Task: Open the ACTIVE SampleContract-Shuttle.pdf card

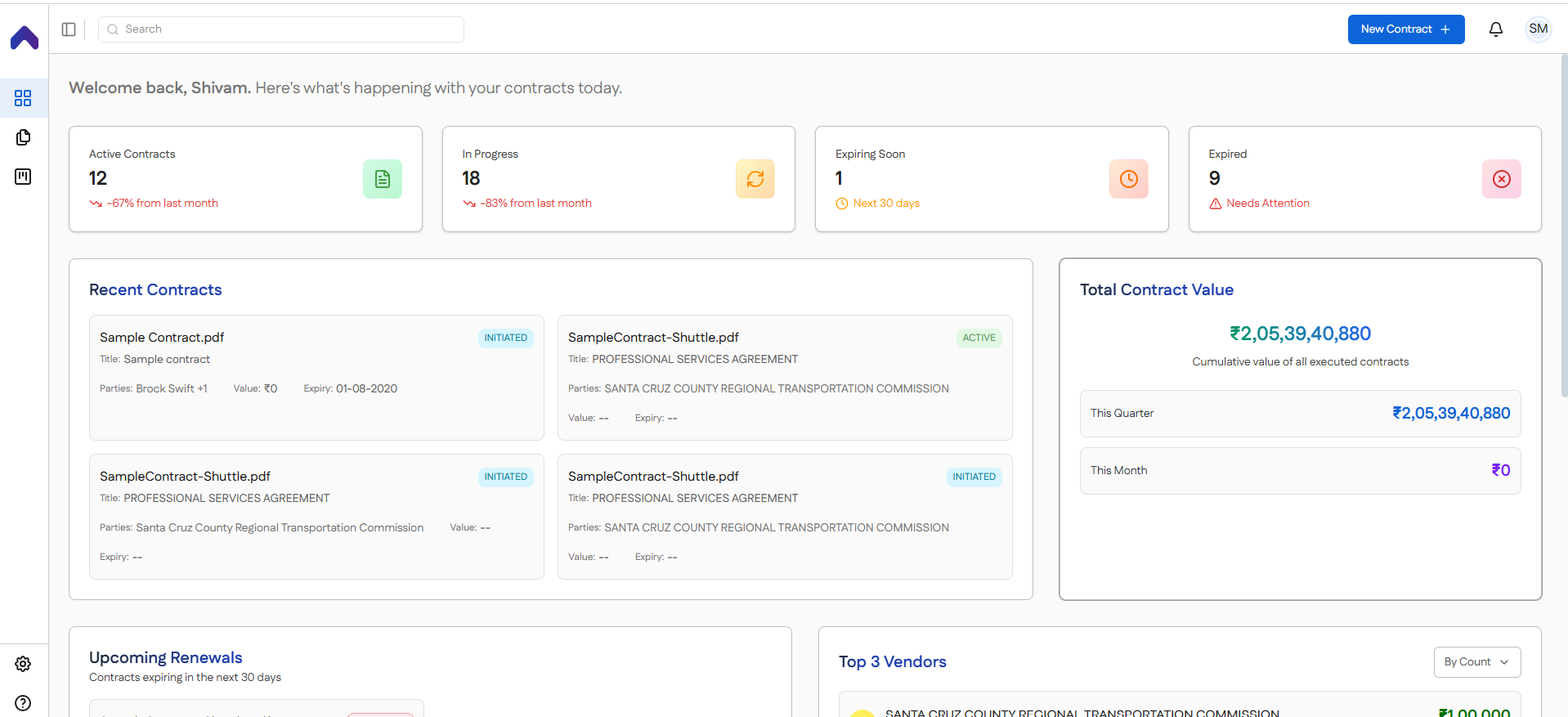Action: (784, 377)
